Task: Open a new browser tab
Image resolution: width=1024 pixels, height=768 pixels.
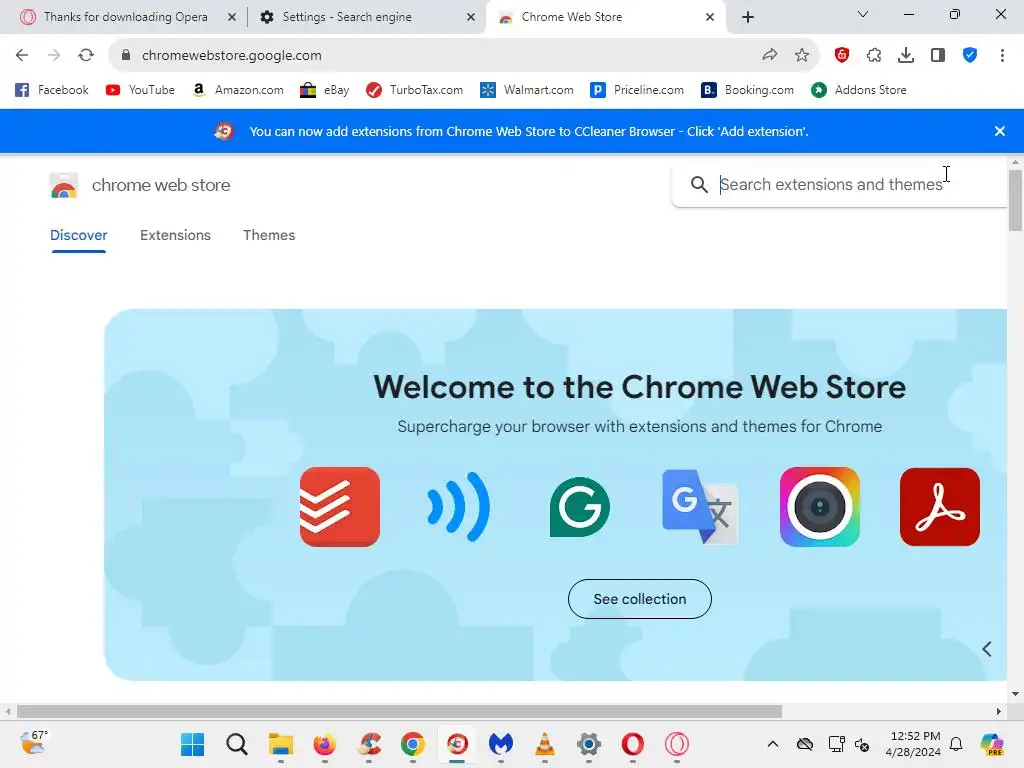Action: point(748,17)
